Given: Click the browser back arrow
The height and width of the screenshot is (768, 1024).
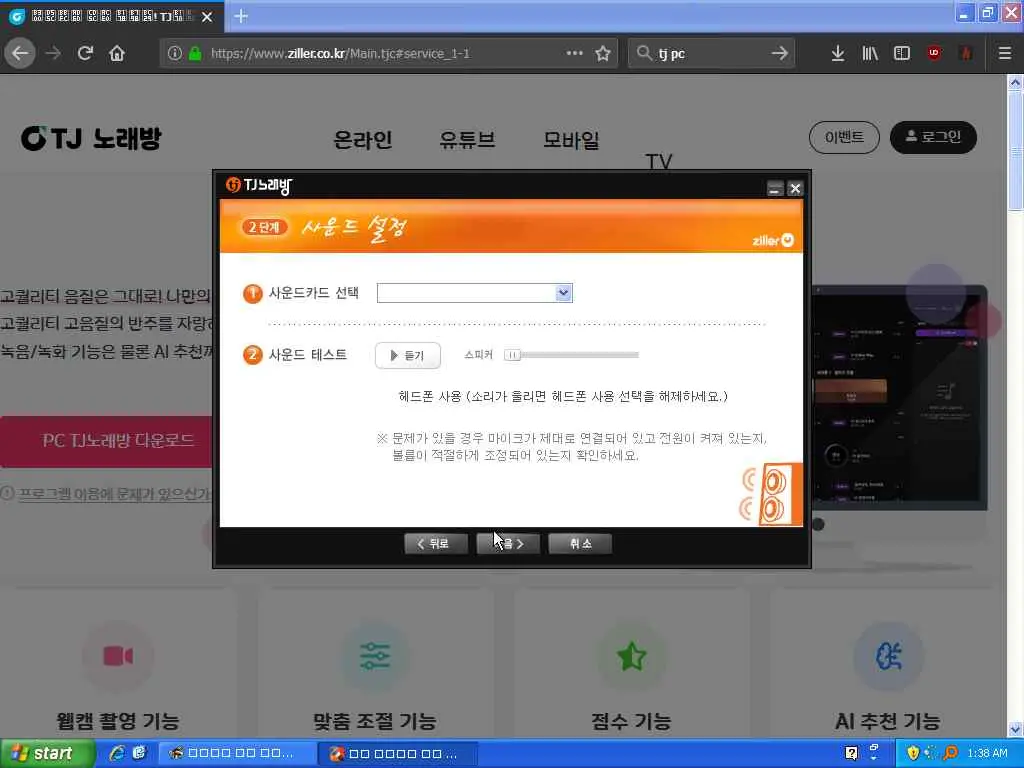Looking at the screenshot, I should tap(20, 53).
